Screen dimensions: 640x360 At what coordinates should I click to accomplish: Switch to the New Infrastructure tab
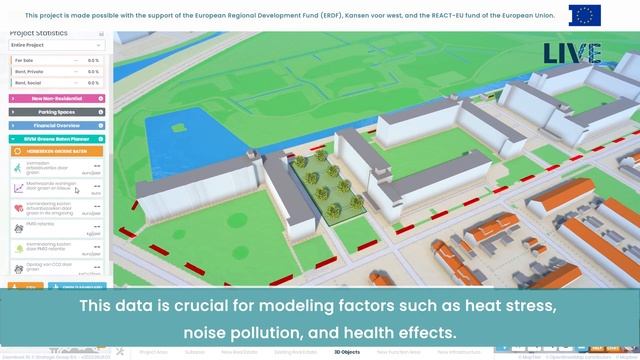pos(460,352)
